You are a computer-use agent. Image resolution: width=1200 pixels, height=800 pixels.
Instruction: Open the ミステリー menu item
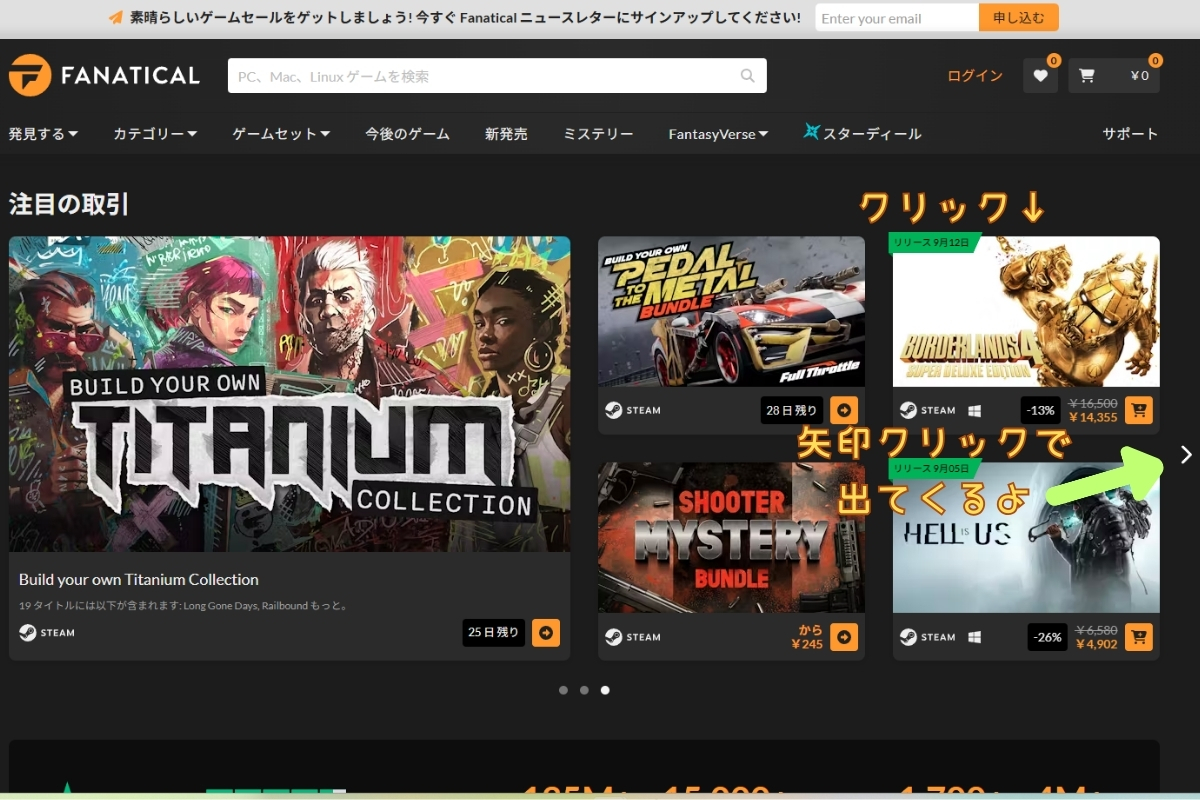coord(598,134)
